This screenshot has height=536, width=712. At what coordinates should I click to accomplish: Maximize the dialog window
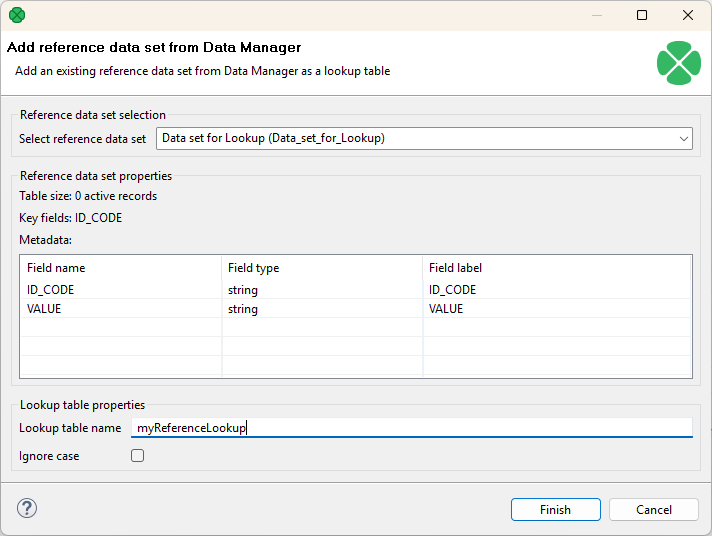[x=642, y=15]
